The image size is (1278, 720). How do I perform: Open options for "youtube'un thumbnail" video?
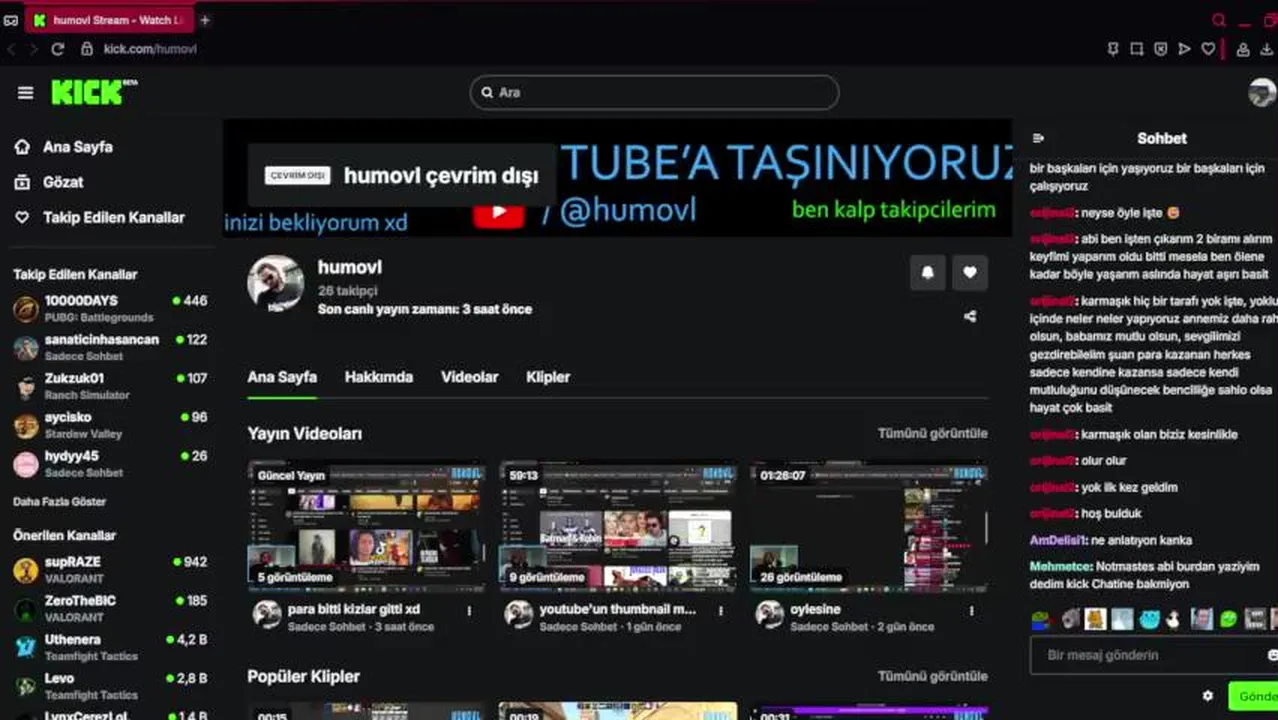tap(721, 610)
